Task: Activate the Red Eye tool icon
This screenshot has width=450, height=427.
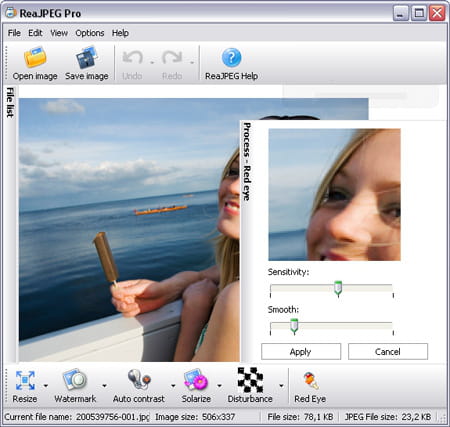Action: [311, 381]
